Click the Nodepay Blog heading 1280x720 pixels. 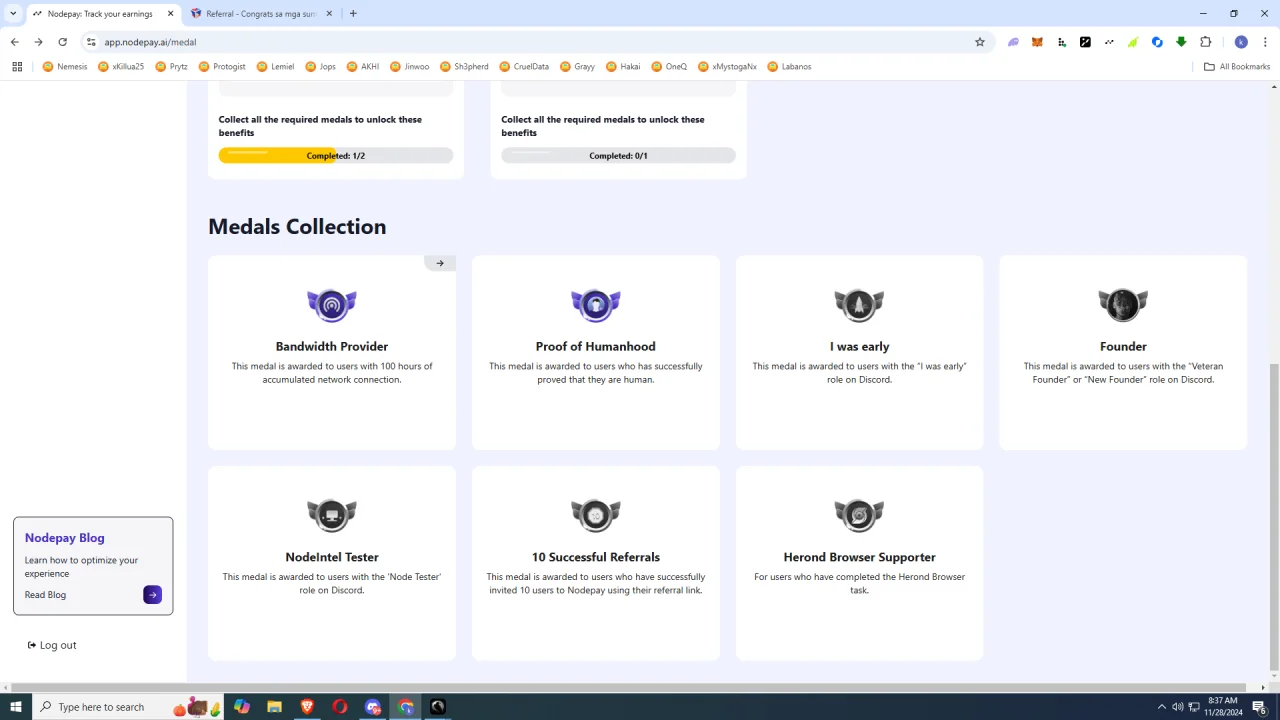[x=65, y=538]
